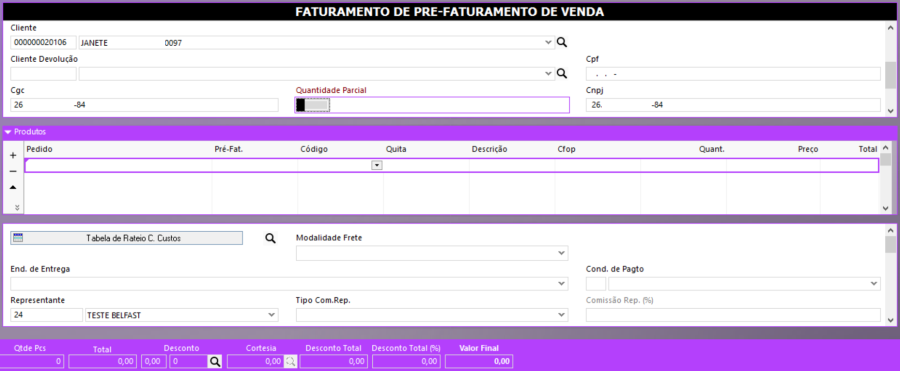900x371 pixels.
Task: Expand the Modalidade Frete dropdown
Action: tap(561, 253)
